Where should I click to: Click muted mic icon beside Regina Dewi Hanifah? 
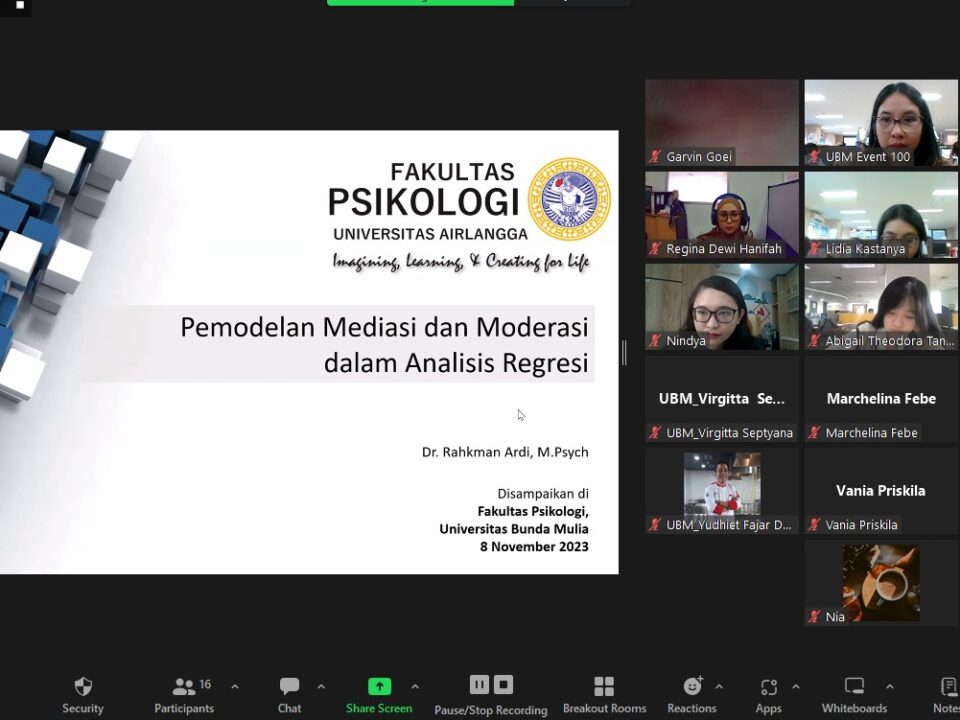point(655,249)
